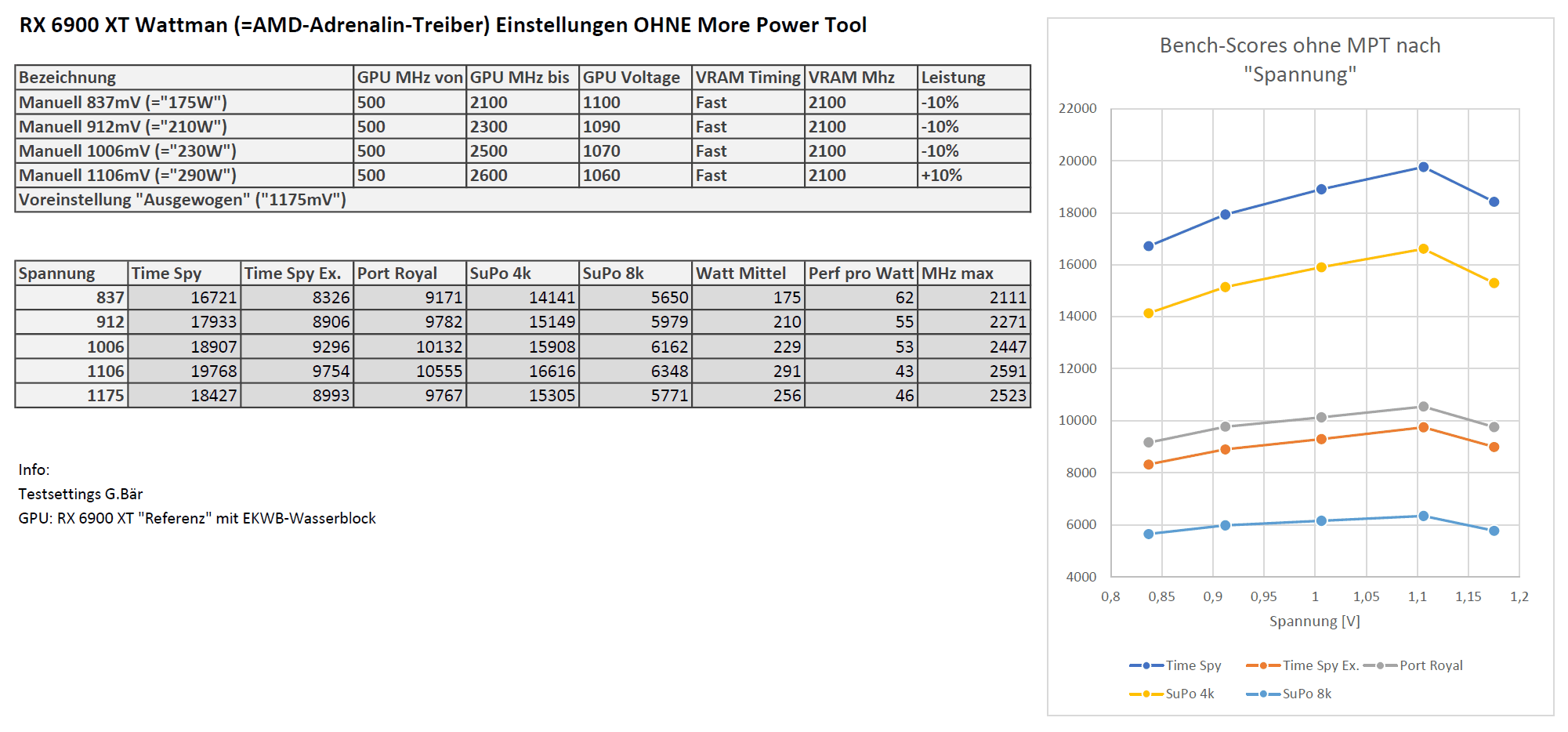Click Time Spy score 19768
Viewport: 1568px width, 732px height.
(184, 371)
